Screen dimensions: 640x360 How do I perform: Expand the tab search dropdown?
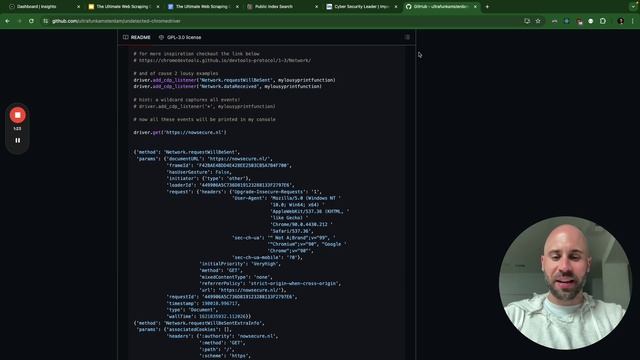[633, 7]
